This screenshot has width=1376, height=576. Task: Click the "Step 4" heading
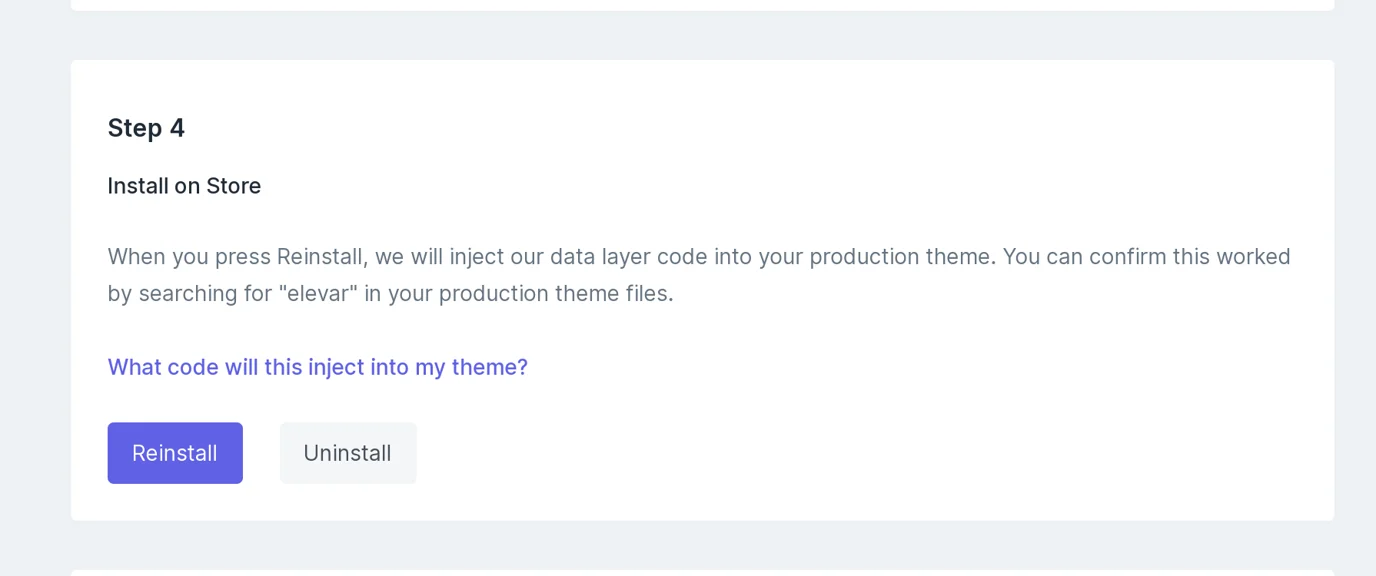click(x=146, y=128)
